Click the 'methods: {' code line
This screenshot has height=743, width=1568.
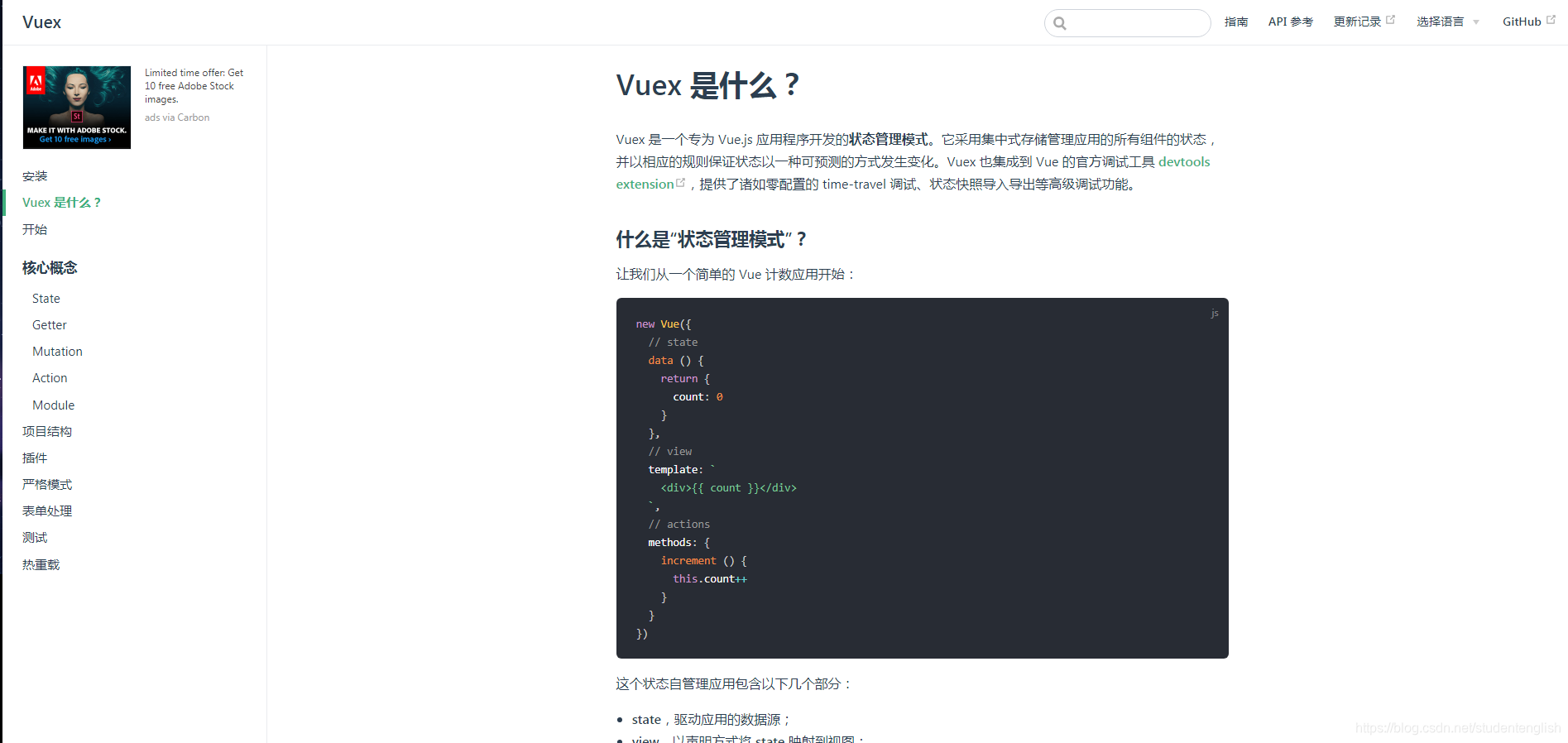[679, 543]
